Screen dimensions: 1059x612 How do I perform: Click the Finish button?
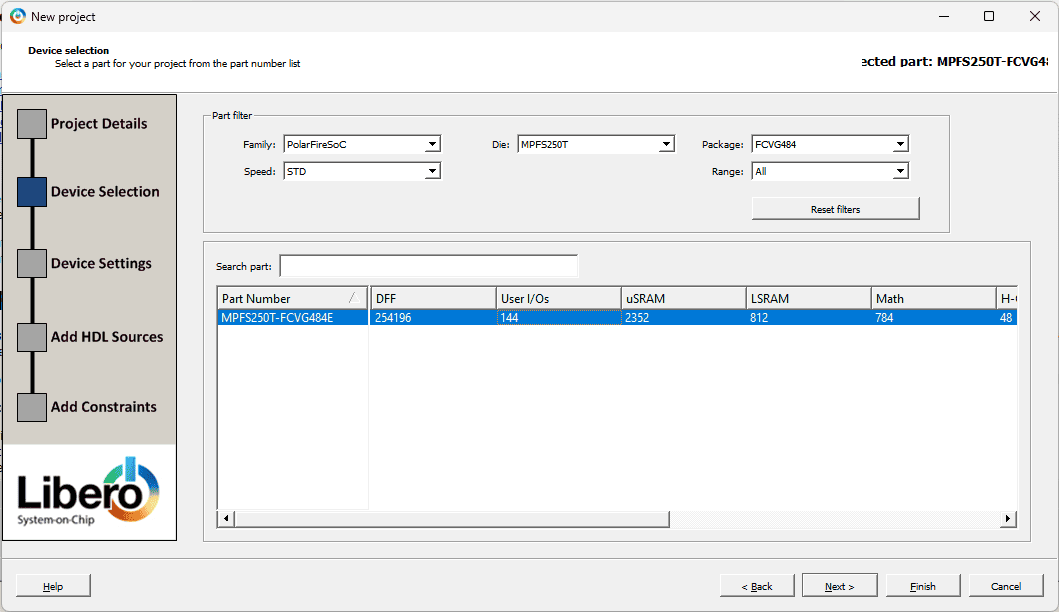pos(923,586)
